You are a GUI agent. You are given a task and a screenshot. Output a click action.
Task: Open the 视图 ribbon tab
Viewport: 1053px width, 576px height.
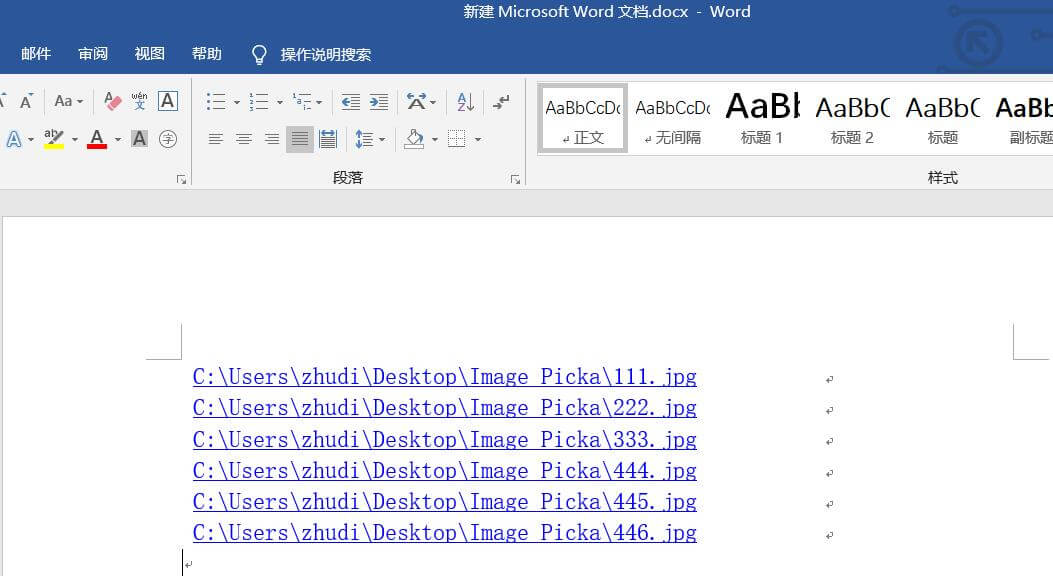coord(150,54)
